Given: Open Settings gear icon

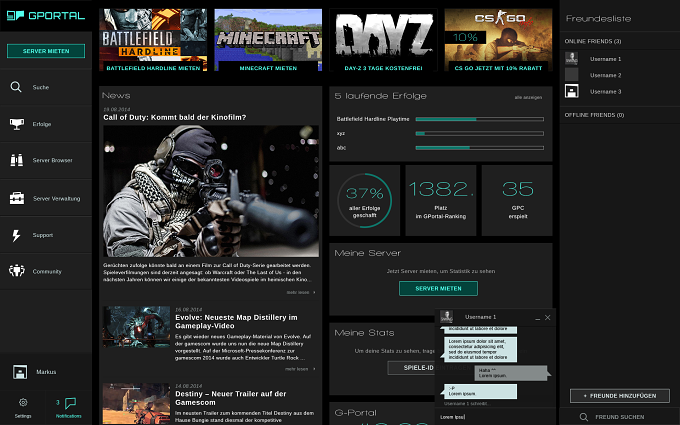Looking at the screenshot, I should tap(23, 402).
